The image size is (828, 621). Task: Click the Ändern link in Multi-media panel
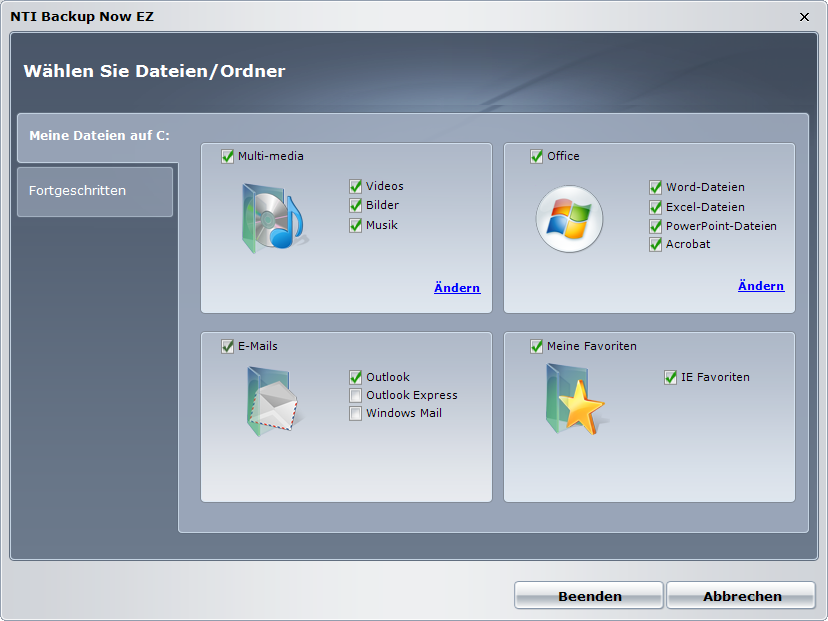(457, 288)
